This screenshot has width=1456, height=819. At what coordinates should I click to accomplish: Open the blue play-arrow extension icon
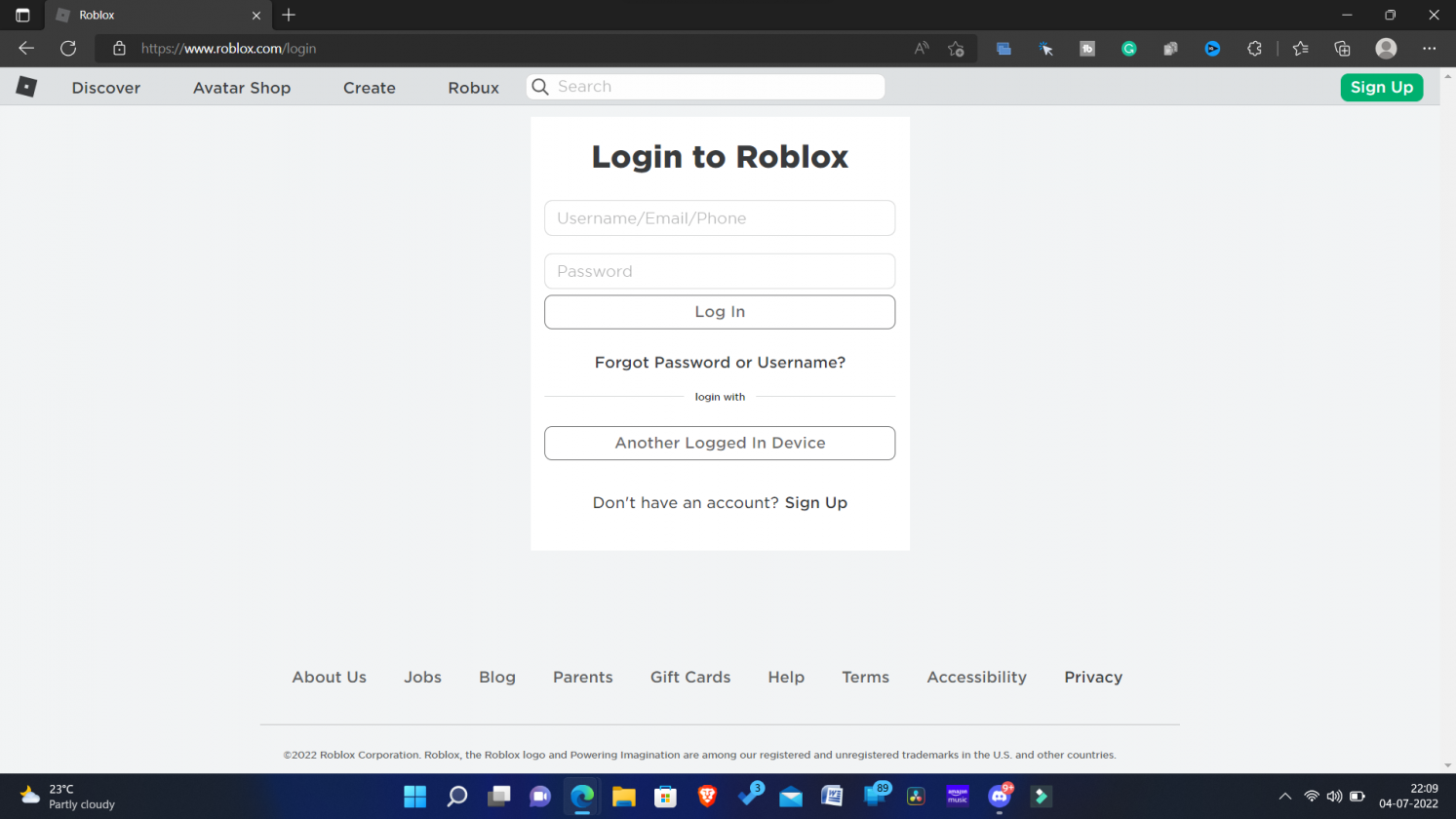click(x=1212, y=49)
